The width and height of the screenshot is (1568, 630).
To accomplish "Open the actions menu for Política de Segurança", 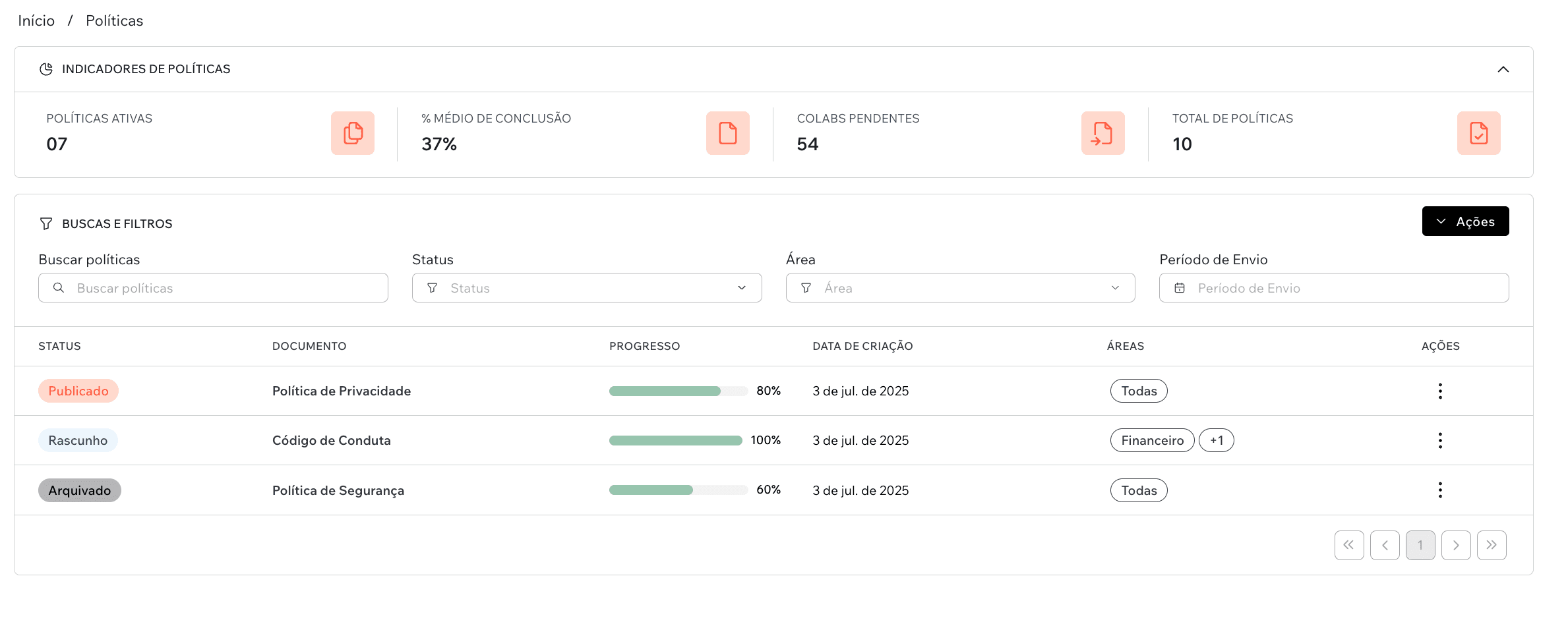I will coord(1440,490).
